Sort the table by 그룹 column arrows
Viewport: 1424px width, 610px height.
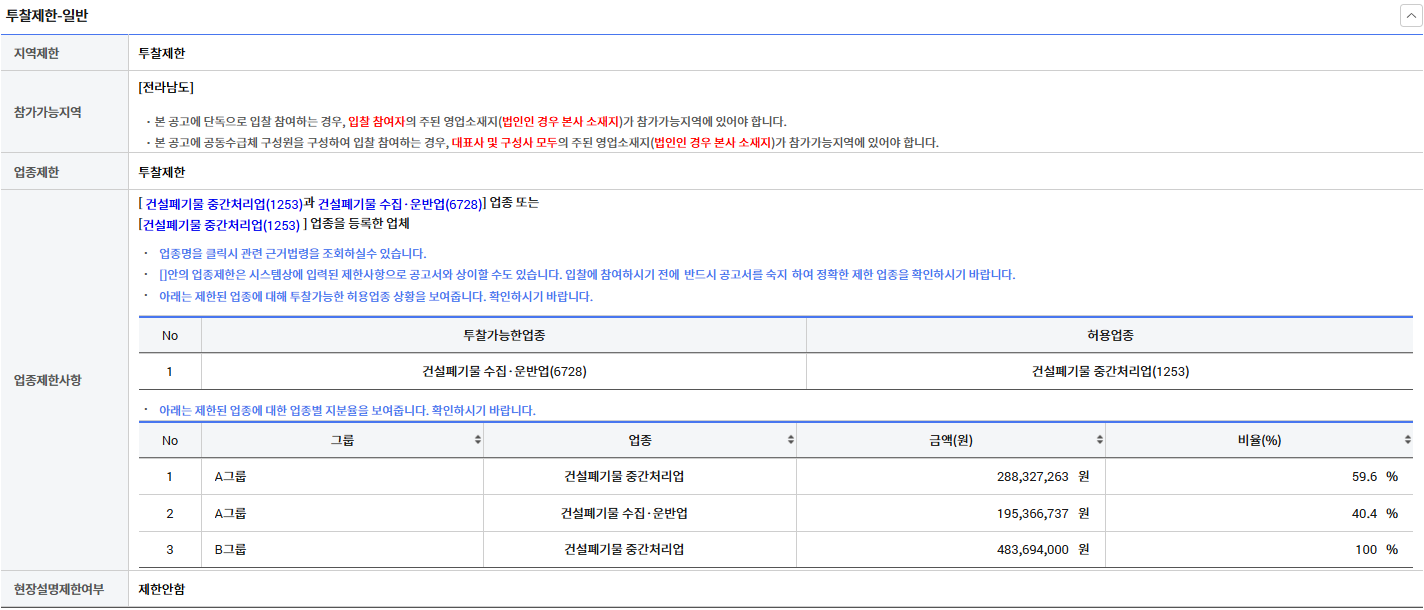[x=478, y=440]
